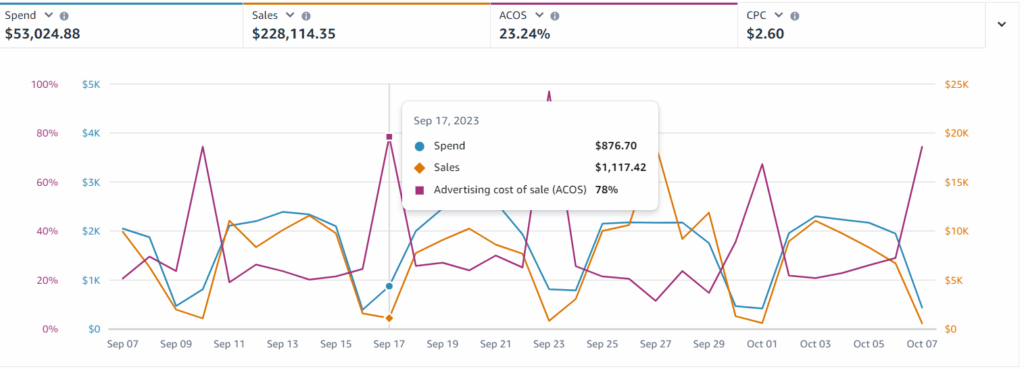Viewport: 1024px width, 369px height.
Task: Click the 60% ACOS axis label
Action: pyautogui.click(x=47, y=182)
